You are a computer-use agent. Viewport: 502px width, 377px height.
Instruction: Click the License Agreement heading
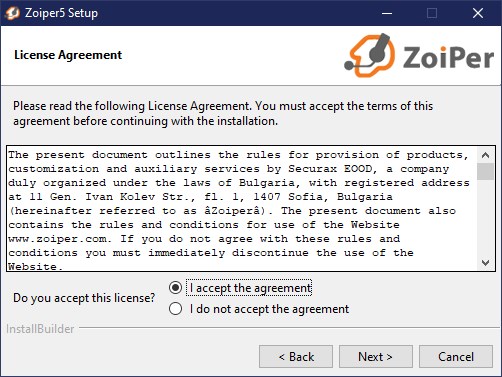click(x=68, y=55)
